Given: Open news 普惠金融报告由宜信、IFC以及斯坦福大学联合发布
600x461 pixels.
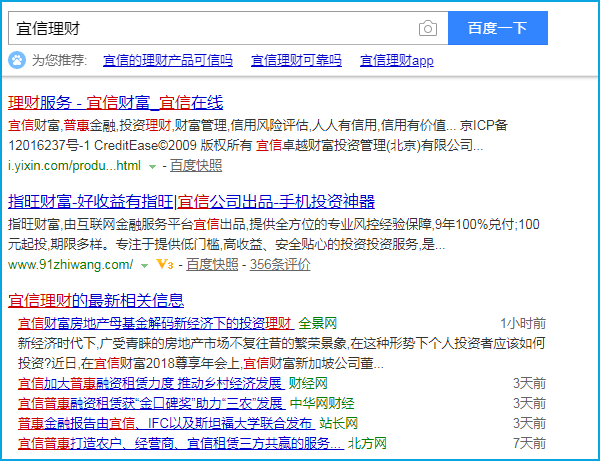Looking at the screenshot, I should 166,423.
